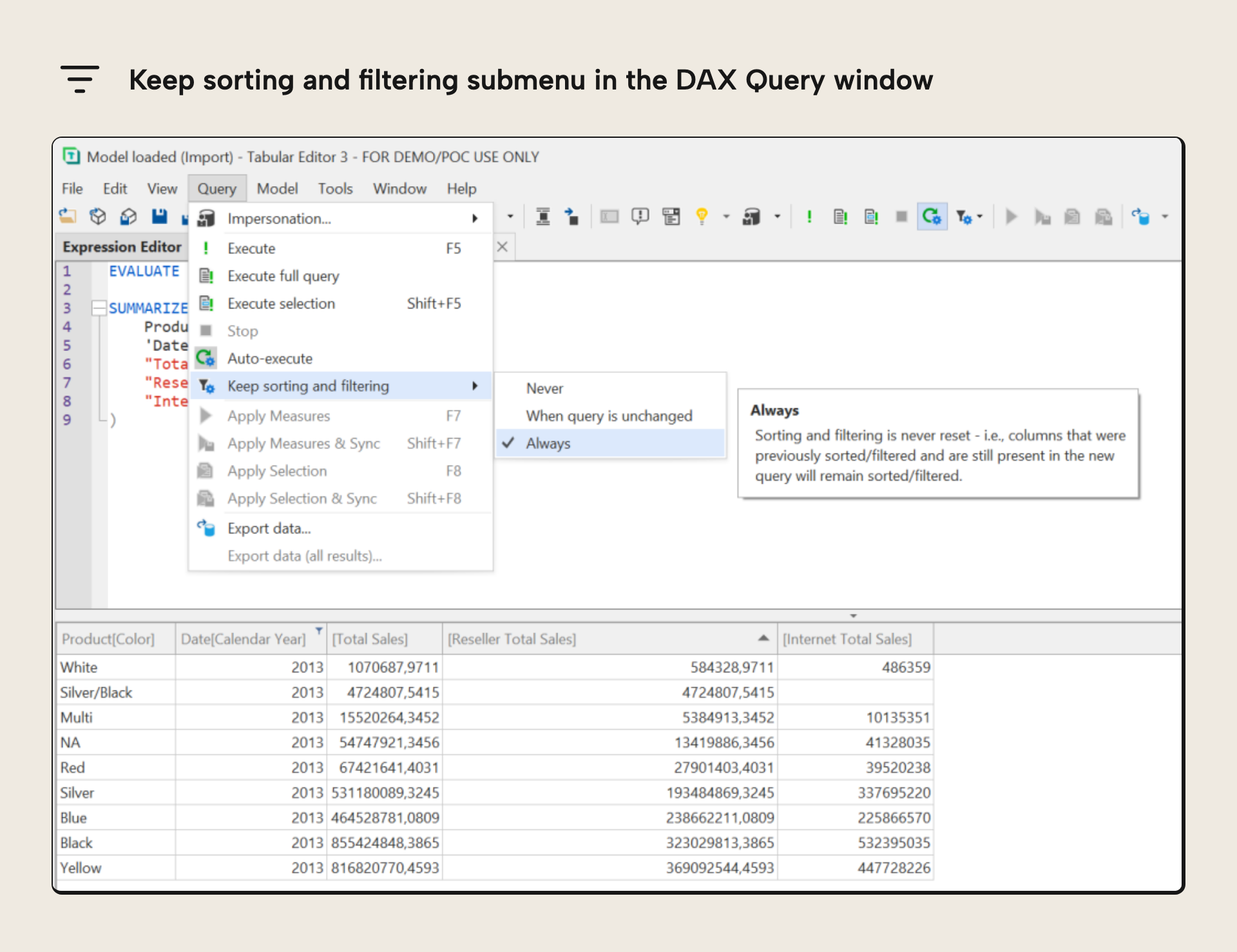Click EVALUATE keyword in editor
This screenshot has height=952, width=1237.
[x=144, y=271]
